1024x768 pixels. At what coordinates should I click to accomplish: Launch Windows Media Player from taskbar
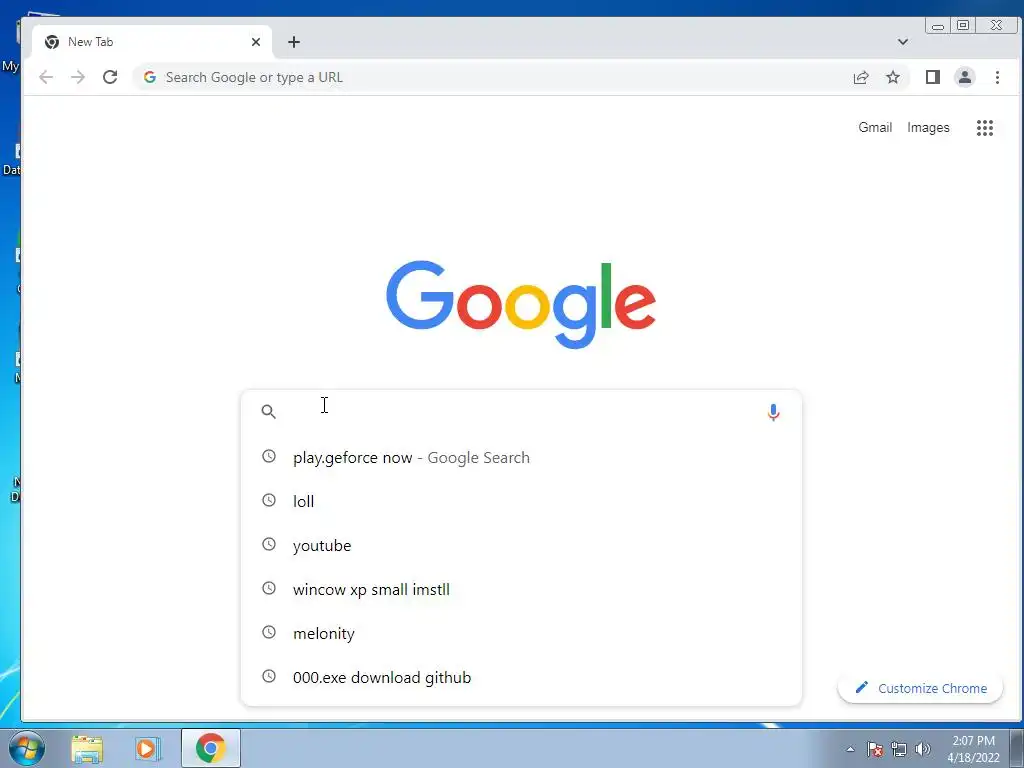tap(148, 749)
